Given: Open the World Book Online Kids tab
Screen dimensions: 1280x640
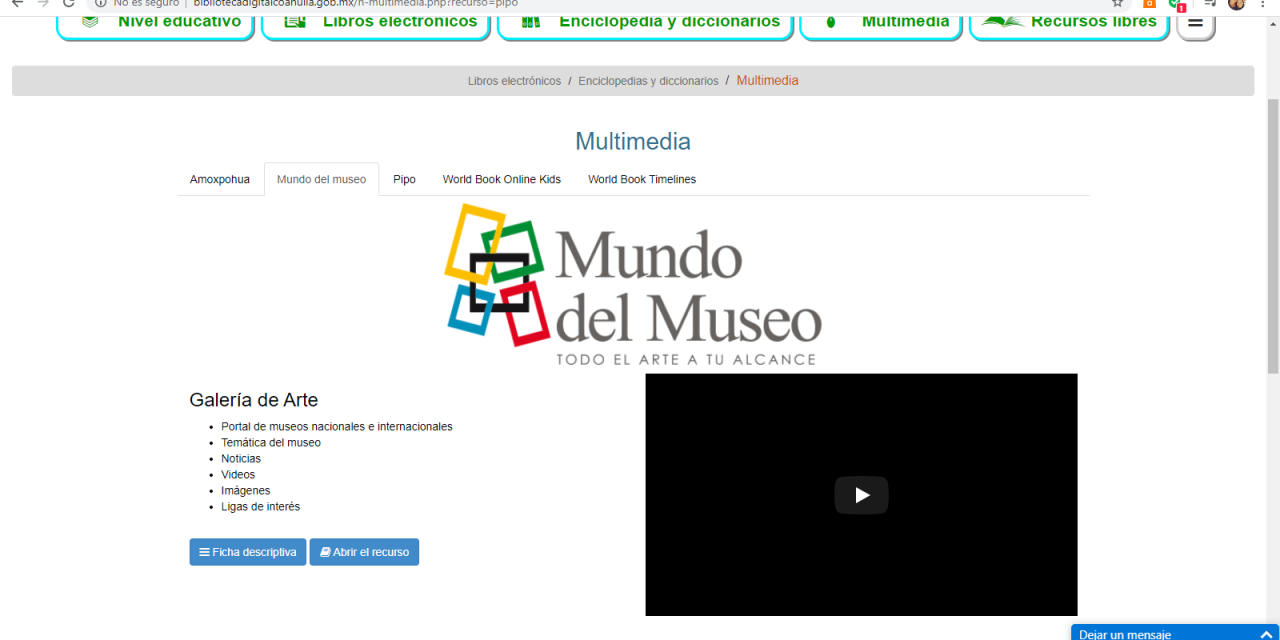Looking at the screenshot, I should coord(502,180).
